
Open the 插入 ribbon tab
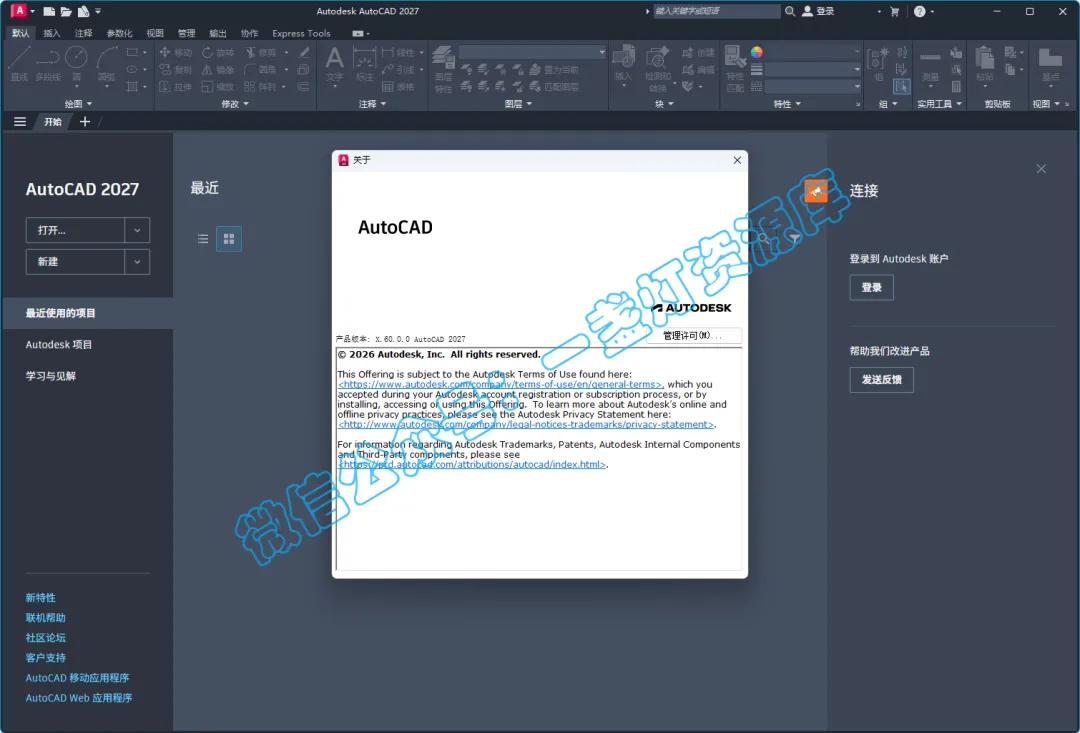click(52, 33)
